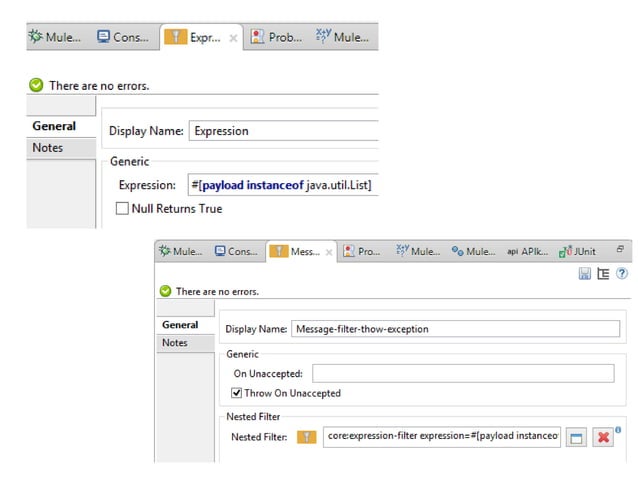Click the orange filter icon beside Nested Filter
This screenshot has width=638, height=478.
[307, 437]
